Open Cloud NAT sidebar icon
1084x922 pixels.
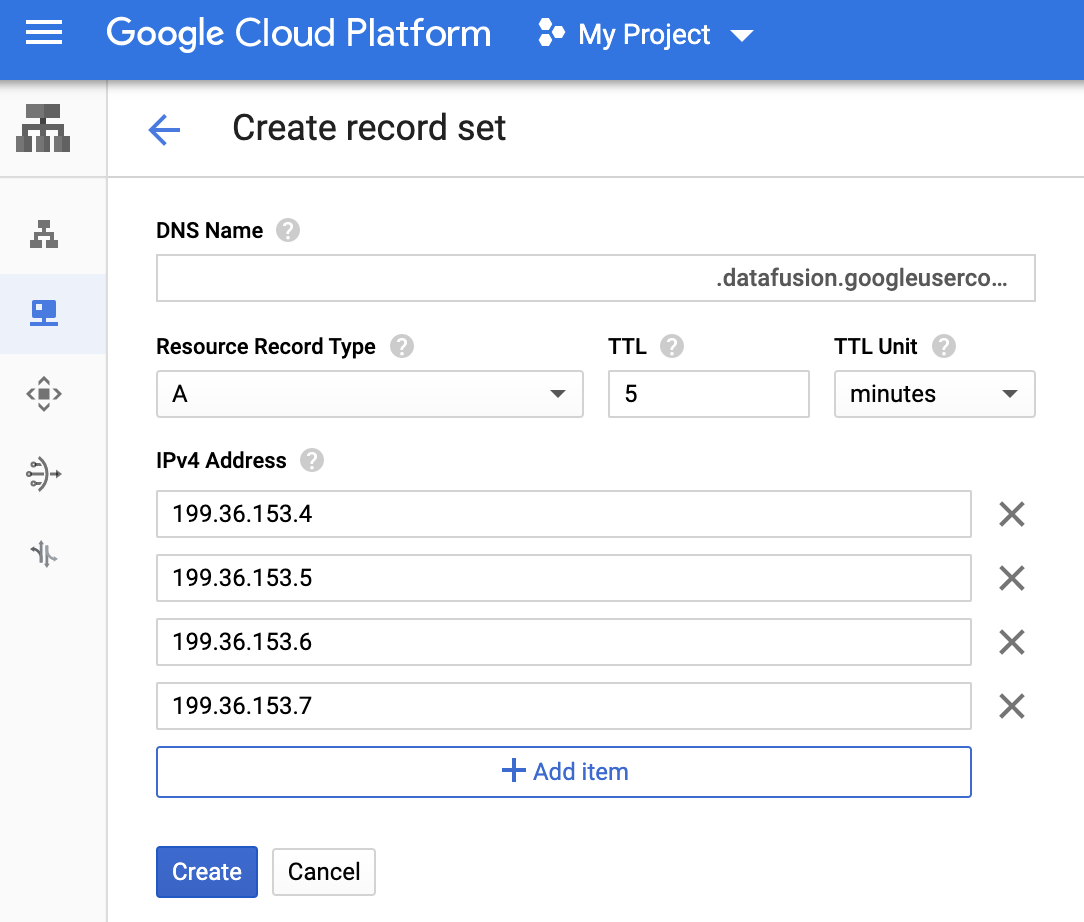click(43, 473)
